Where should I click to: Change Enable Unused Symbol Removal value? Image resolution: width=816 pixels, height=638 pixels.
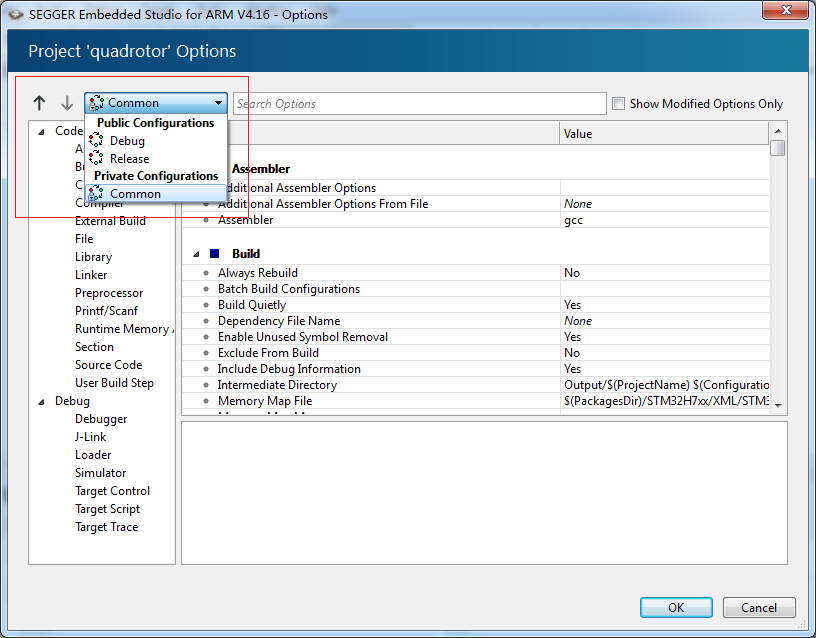[x=665, y=337]
